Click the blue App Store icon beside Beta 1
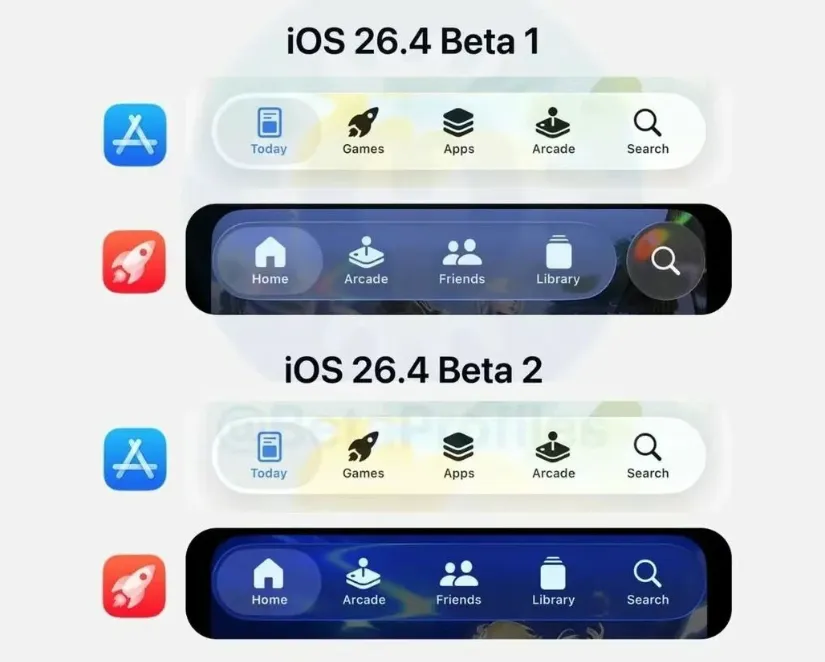Image resolution: width=825 pixels, height=662 pixels. [135, 135]
